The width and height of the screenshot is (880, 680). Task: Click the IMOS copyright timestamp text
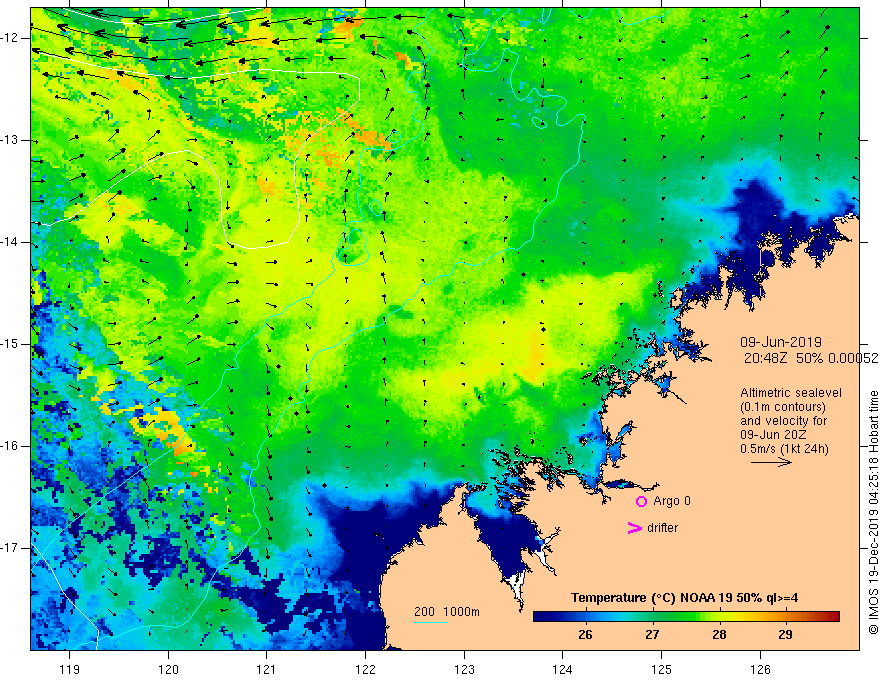pos(873,513)
